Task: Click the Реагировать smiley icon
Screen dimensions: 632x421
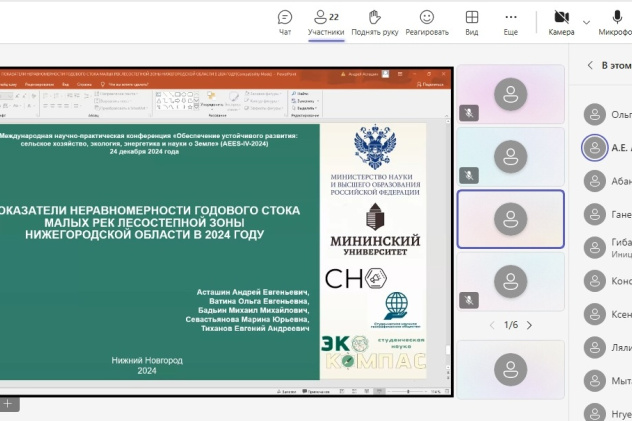Action: (427, 22)
